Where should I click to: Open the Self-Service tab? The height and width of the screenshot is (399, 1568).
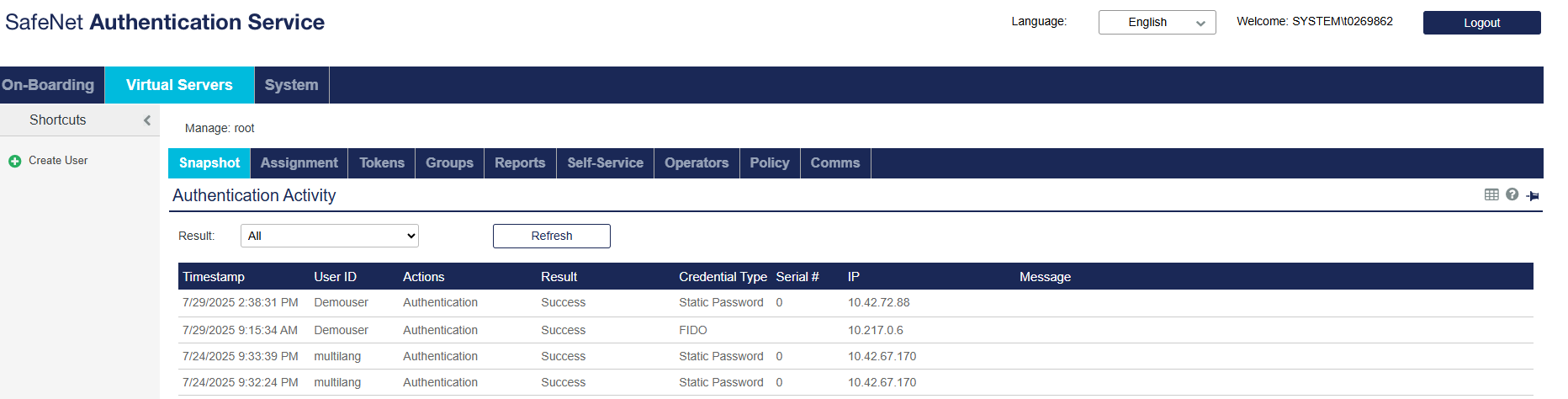(605, 163)
